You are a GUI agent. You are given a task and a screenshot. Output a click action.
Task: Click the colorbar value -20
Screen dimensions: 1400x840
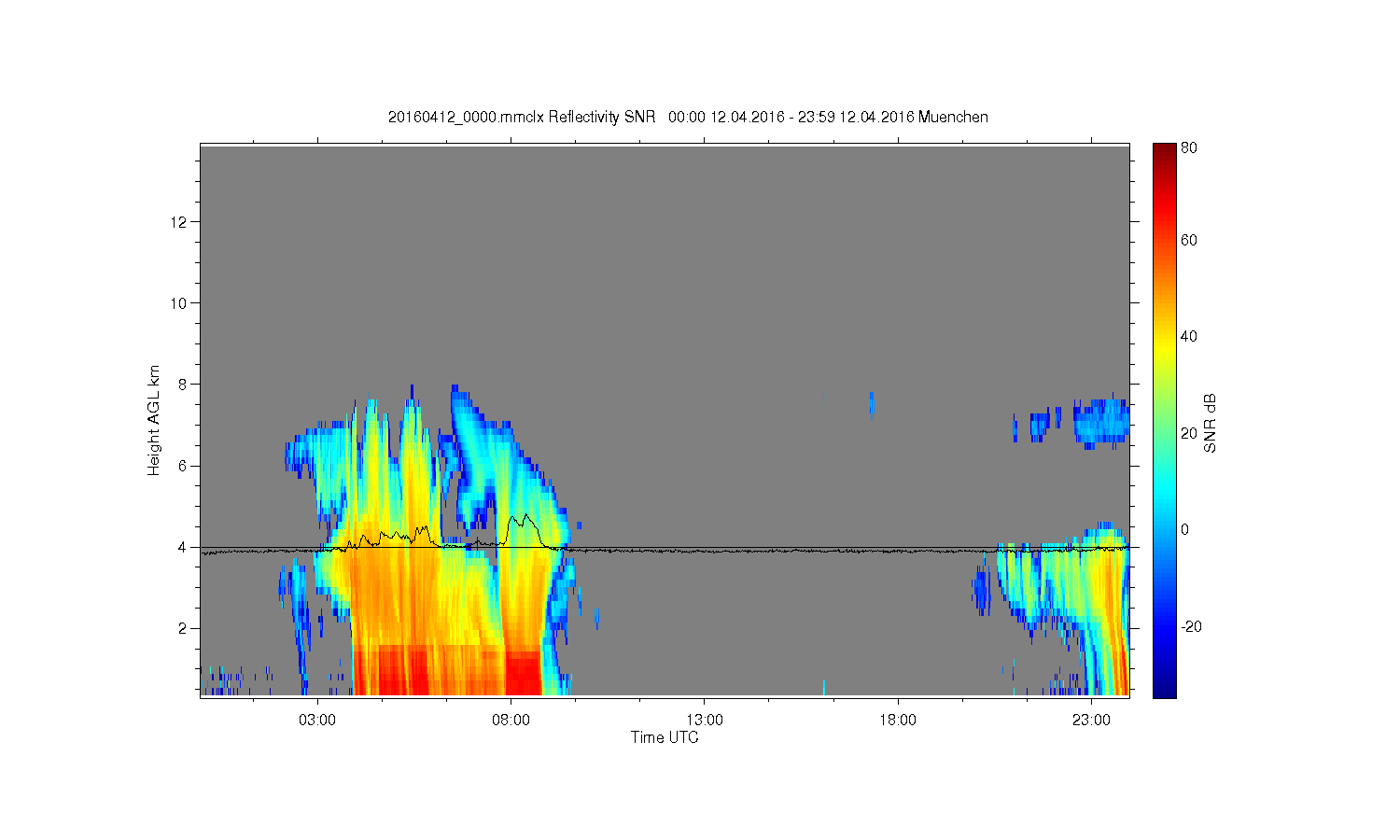1191,626
